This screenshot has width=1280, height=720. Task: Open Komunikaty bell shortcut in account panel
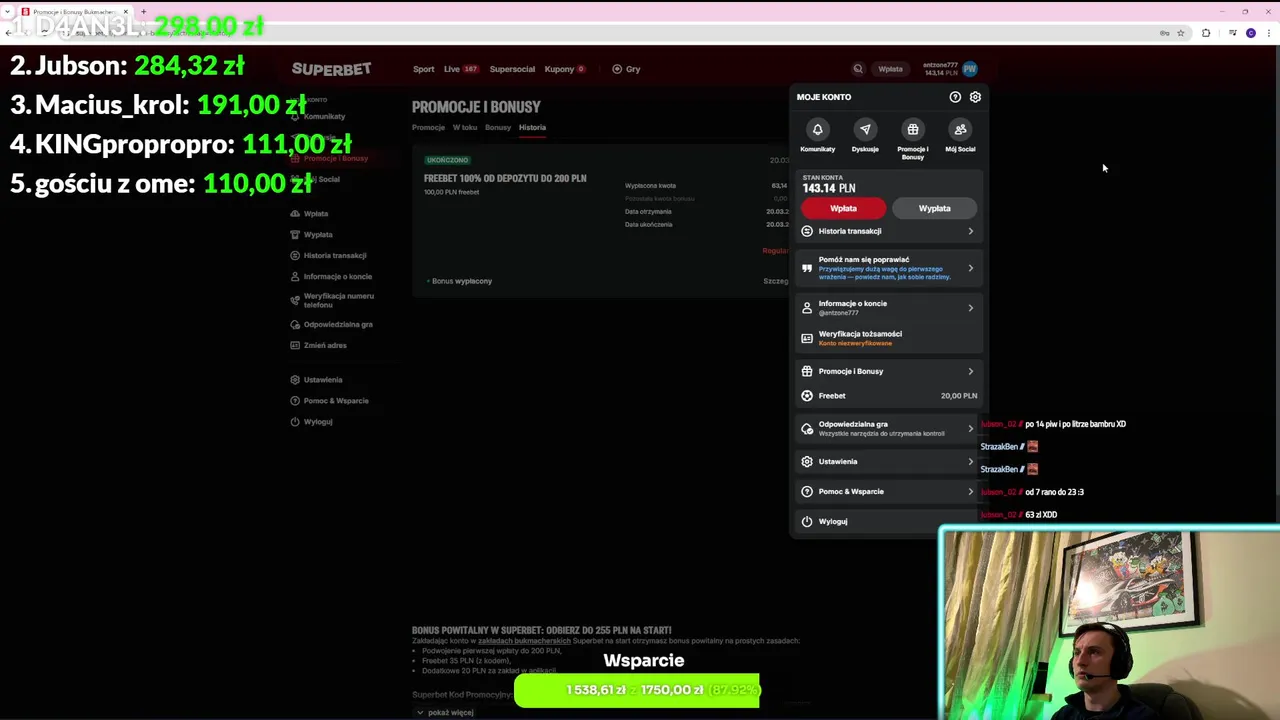click(817, 129)
